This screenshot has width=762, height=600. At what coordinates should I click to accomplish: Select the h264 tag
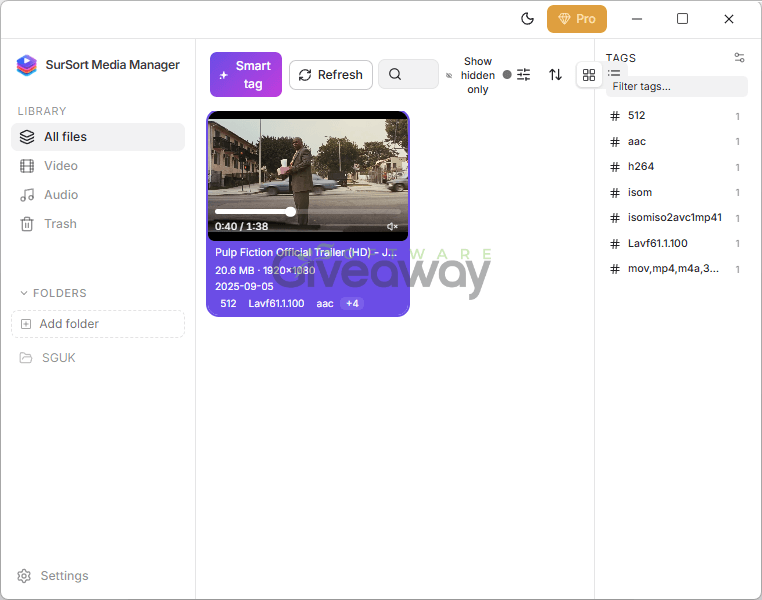point(676,167)
